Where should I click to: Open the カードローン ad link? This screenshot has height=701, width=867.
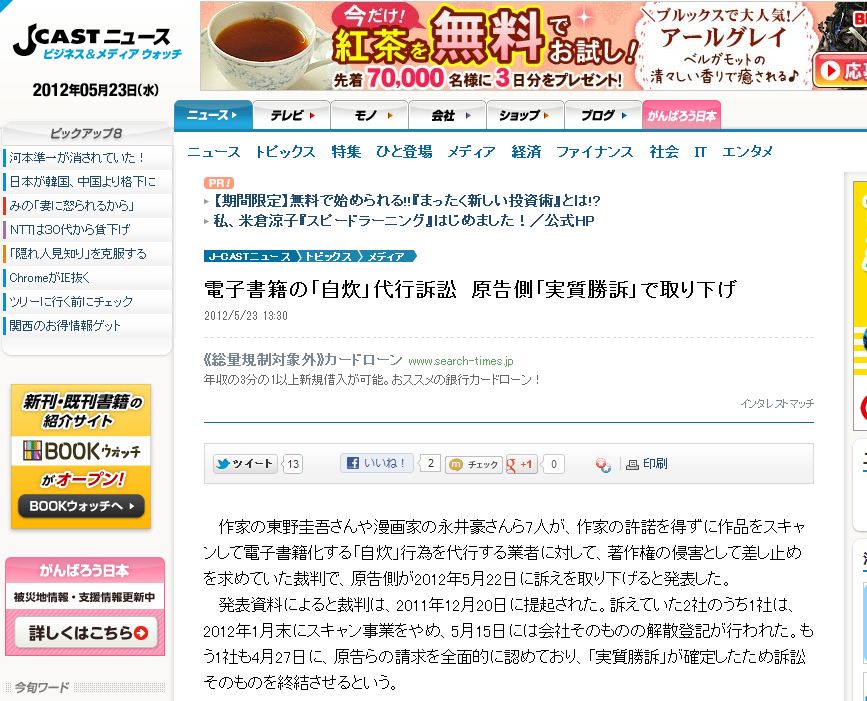pos(303,360)
